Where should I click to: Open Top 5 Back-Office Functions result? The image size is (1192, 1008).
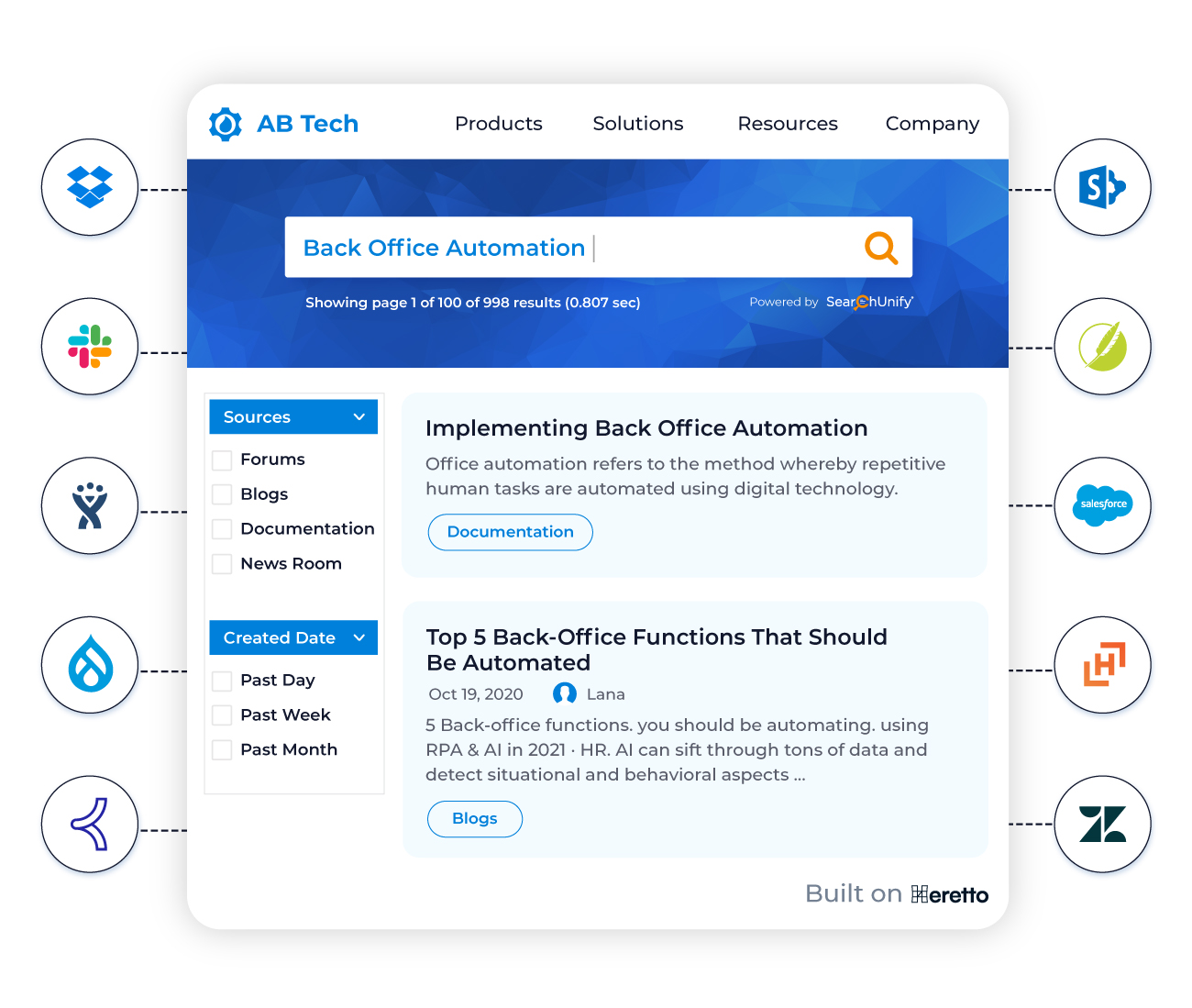click(x=657, y=649)
